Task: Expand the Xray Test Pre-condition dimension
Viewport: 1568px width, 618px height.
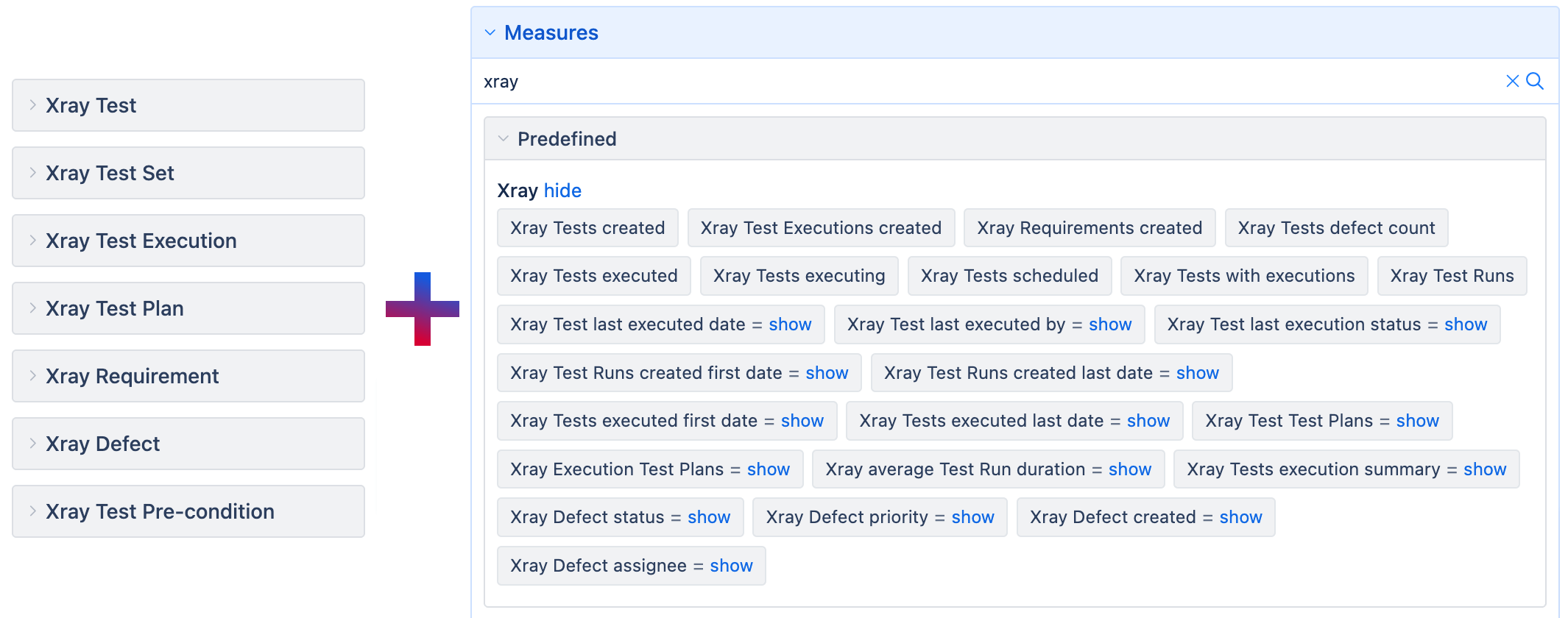Action: pyautogui.click(x=33, y=511)
